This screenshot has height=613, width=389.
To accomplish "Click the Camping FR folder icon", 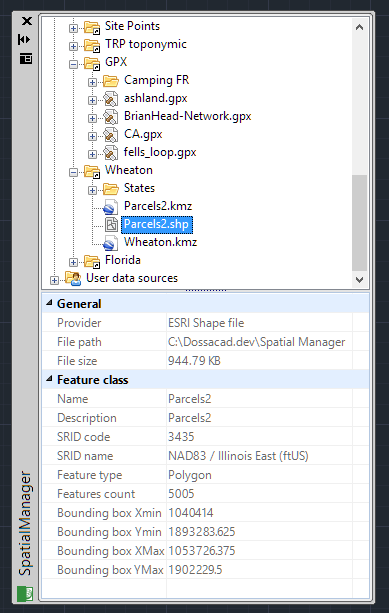I will click(111, 81).
